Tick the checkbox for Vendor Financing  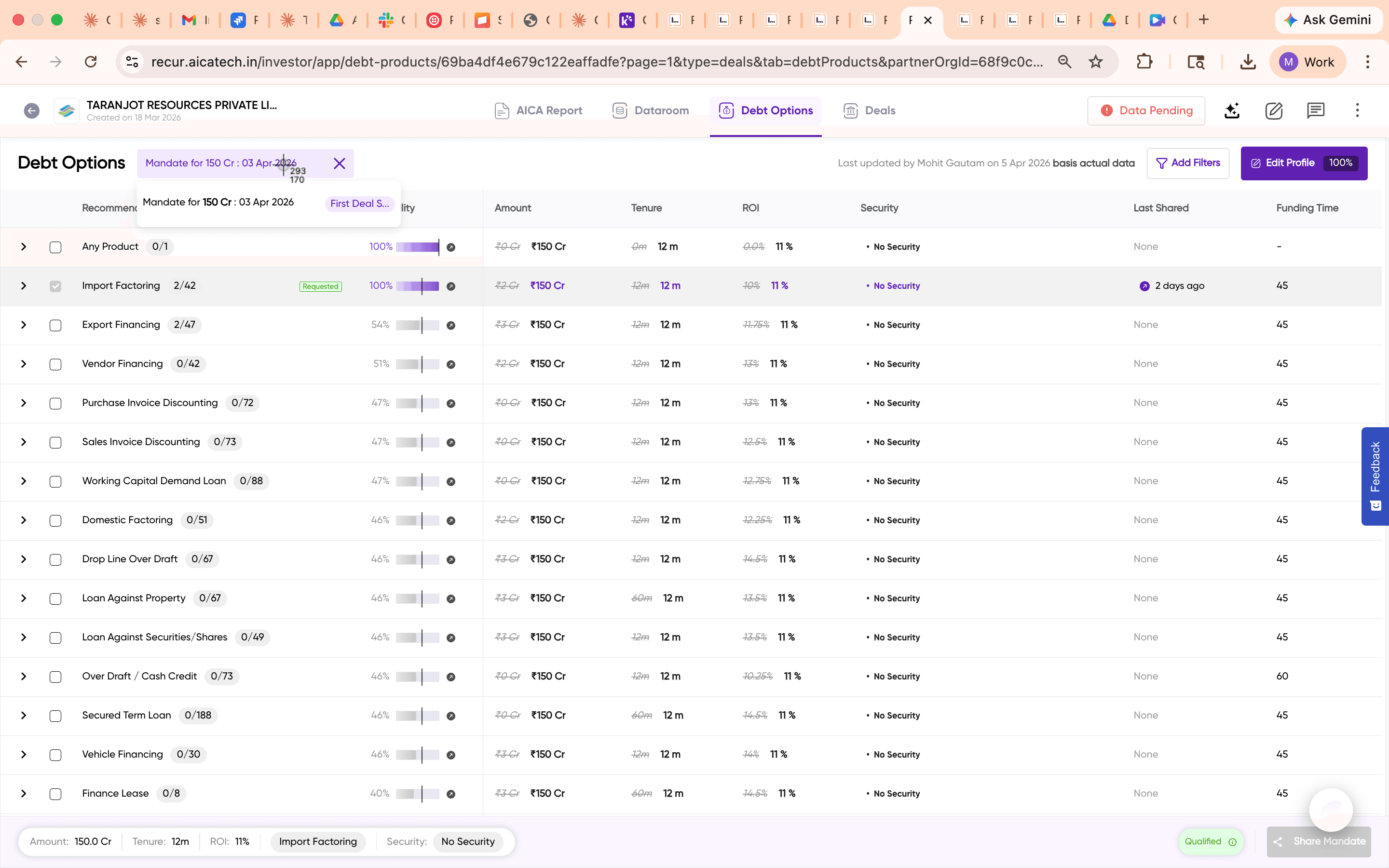pyautogui.click(x=55, y=364)
